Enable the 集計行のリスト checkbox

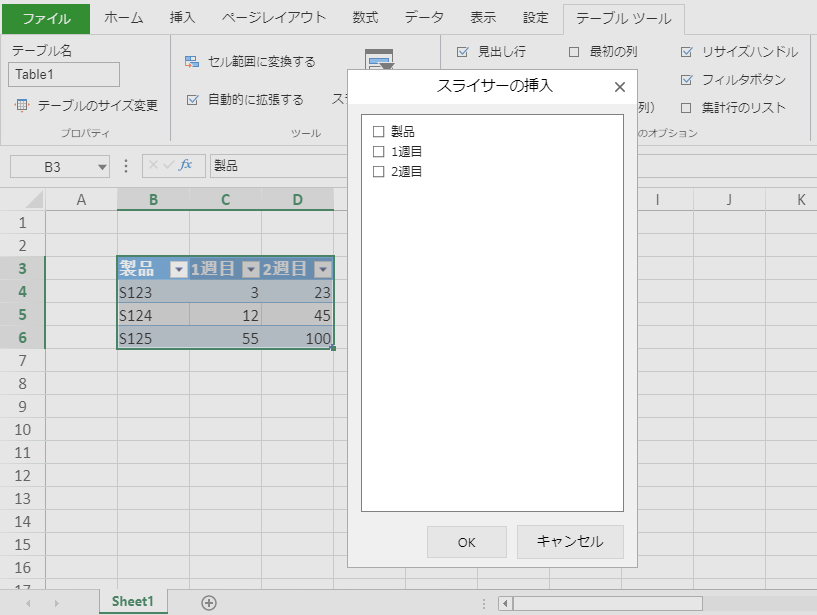(686, 108)
